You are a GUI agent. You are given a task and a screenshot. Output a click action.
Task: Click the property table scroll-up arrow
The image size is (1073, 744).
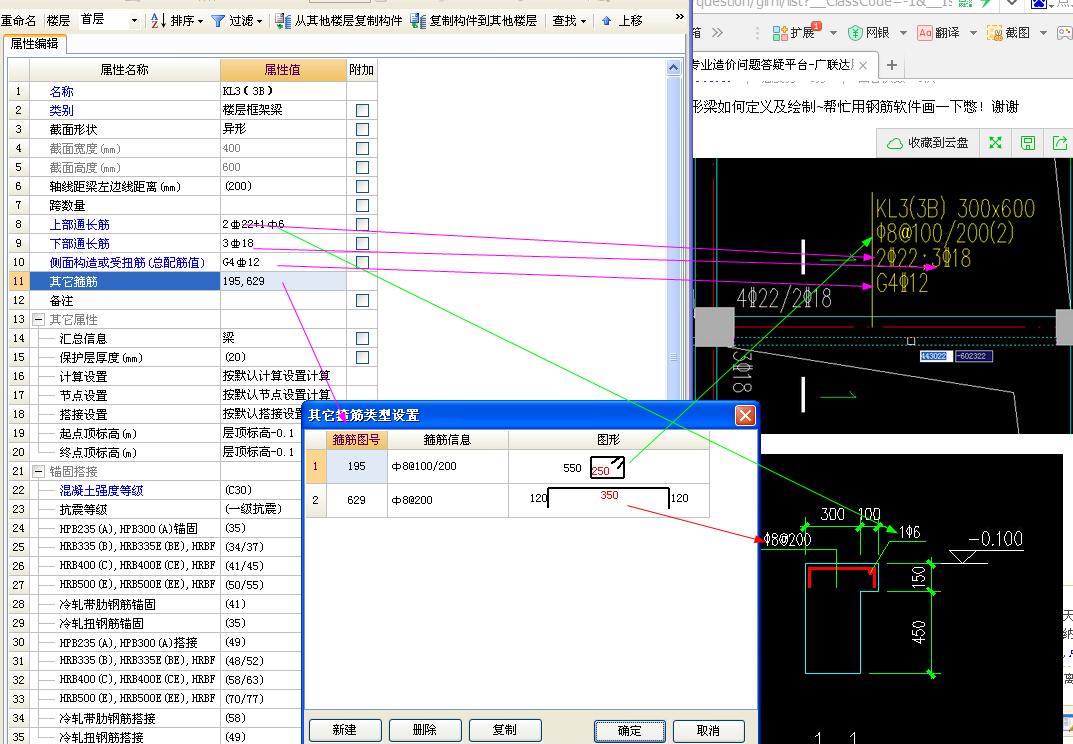(673, 67)
